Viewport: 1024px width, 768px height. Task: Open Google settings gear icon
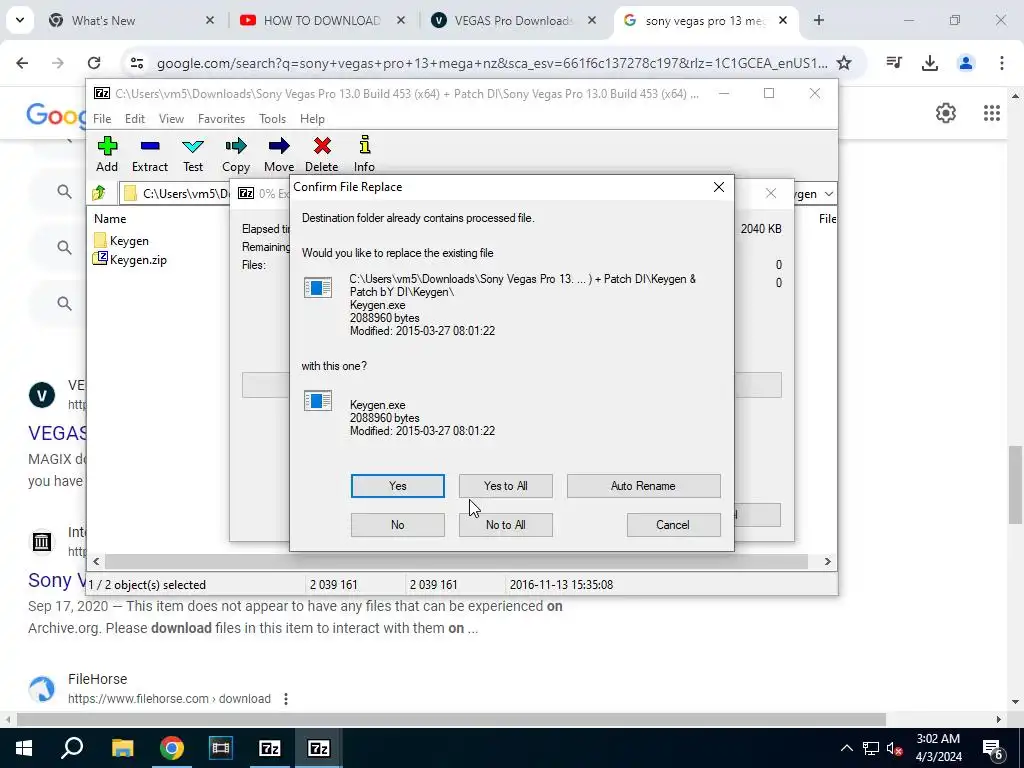[945, 113]
